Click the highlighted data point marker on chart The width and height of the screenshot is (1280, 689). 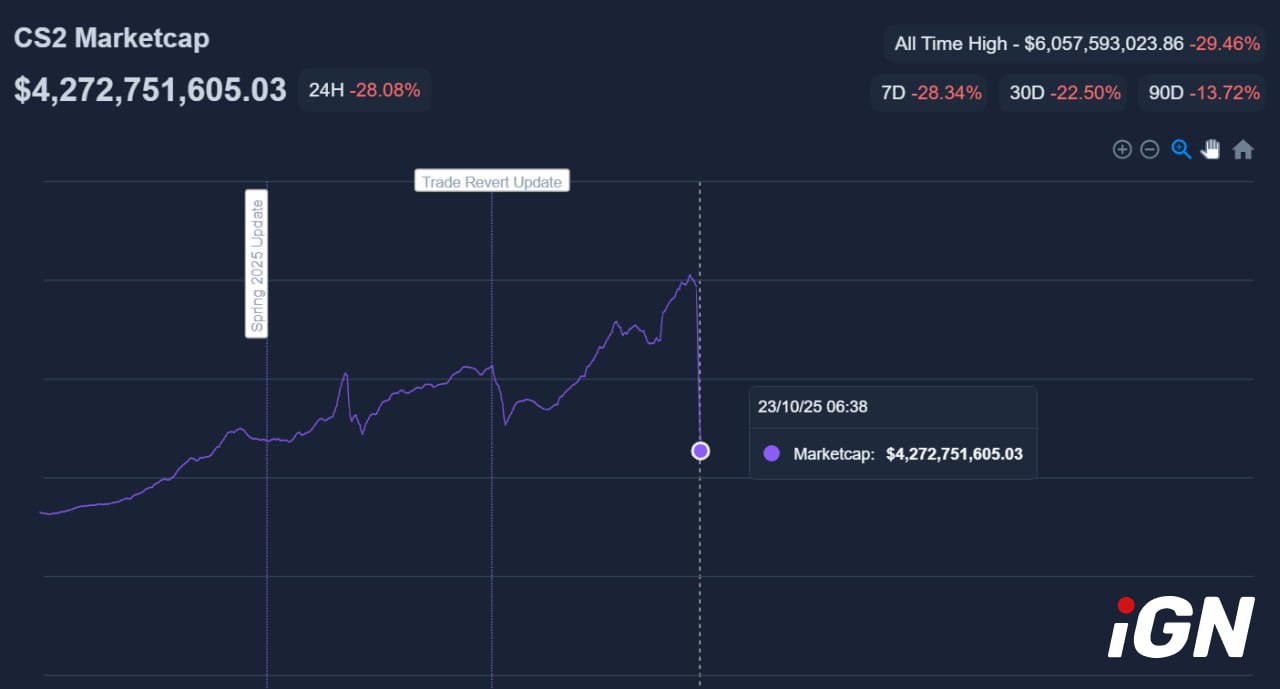(x=700, y=451)
